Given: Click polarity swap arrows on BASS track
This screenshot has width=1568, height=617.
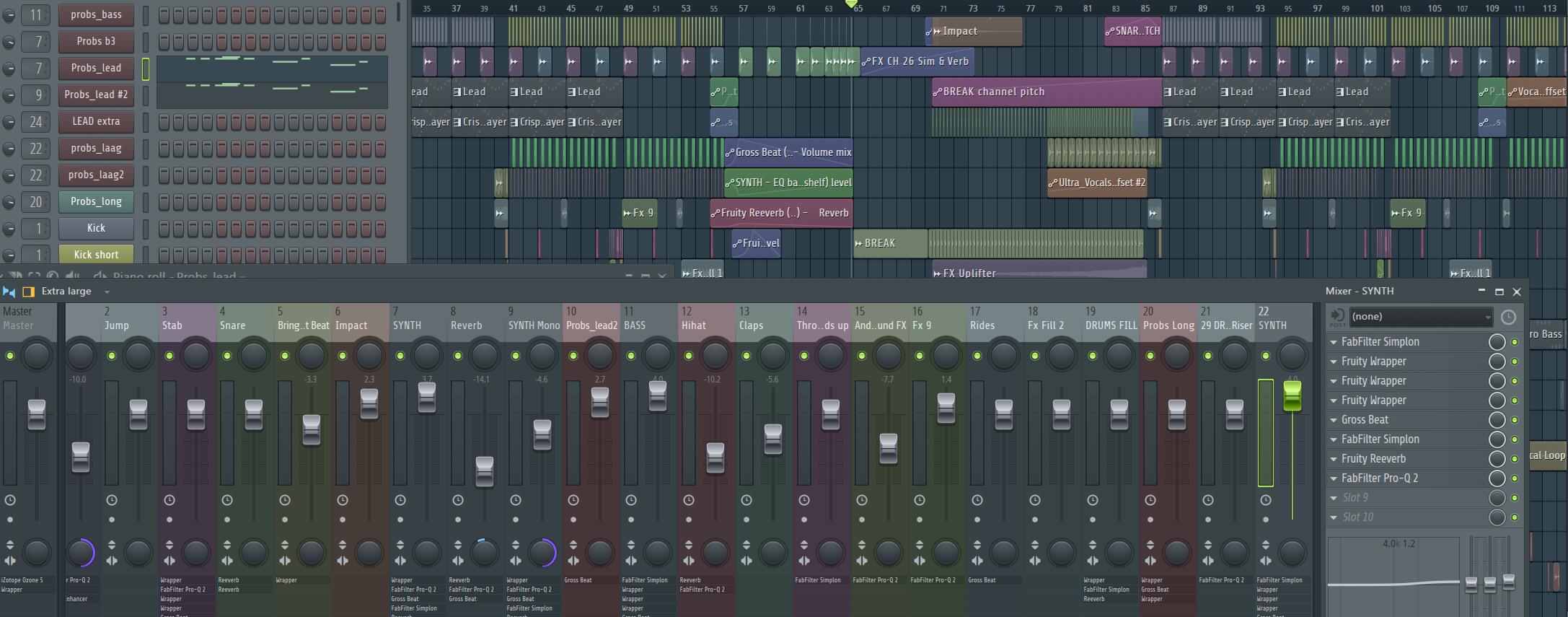Looking at the screenshot, I should point(631,545).
